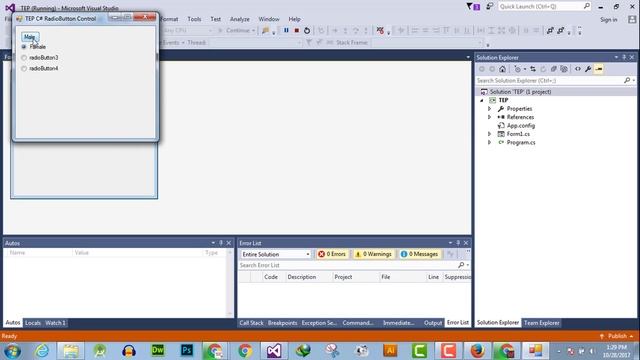Open the Help menu

(294, 19)
